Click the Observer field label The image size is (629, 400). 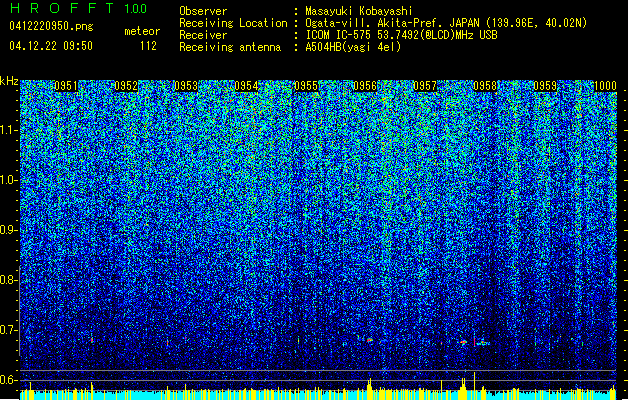click(203, 11)
